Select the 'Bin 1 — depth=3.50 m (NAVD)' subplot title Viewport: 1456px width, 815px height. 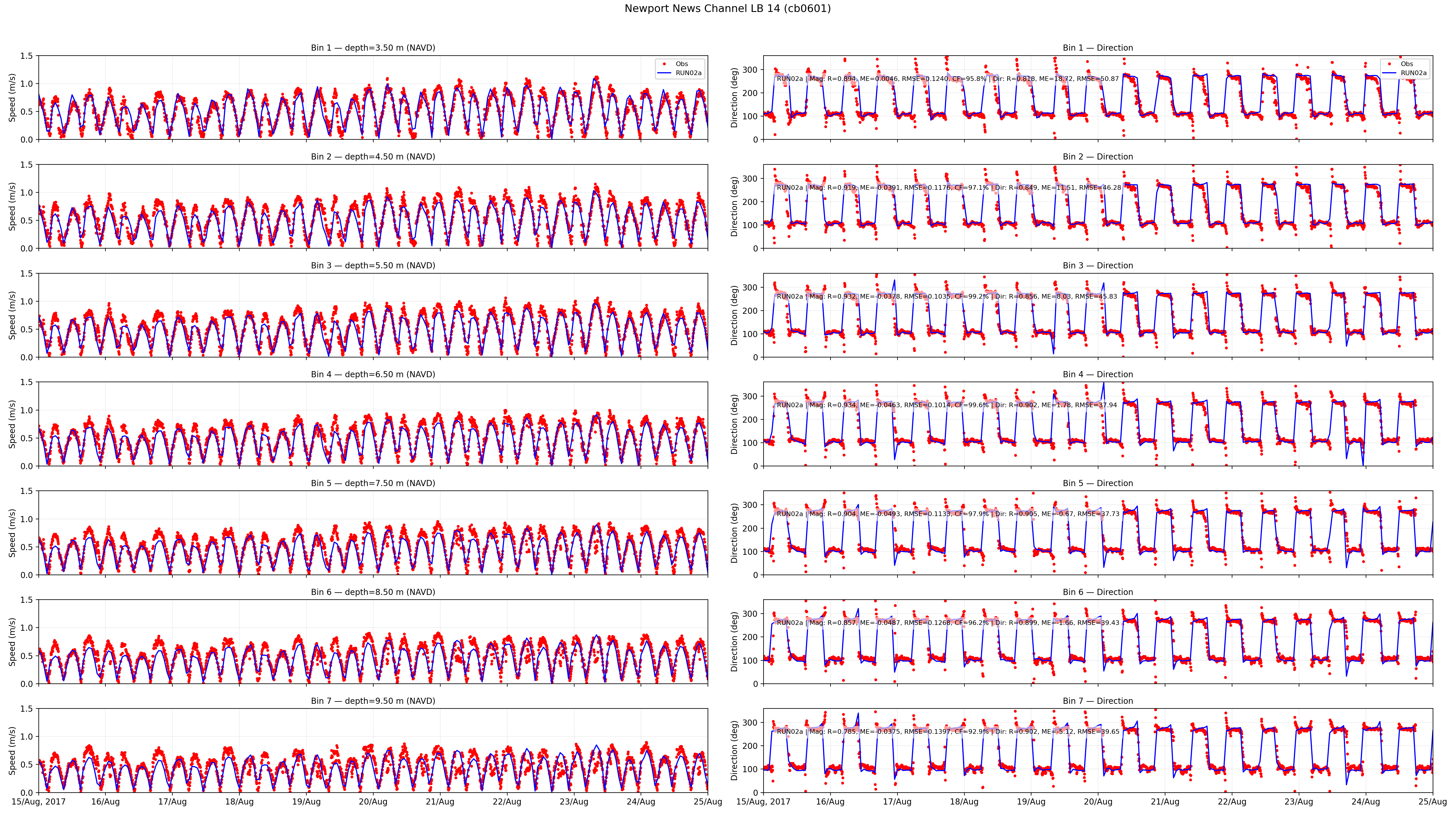pyautogui.click(x=373, y=48)
